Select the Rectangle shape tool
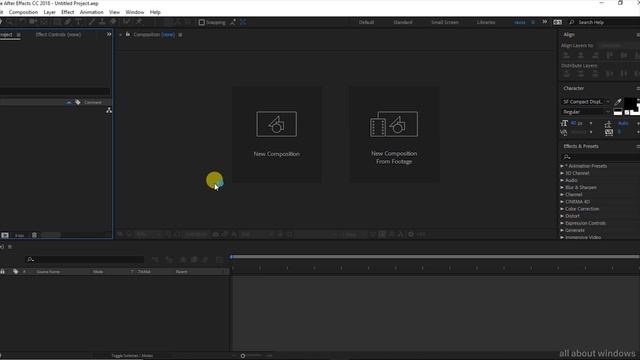 (57, 22)
